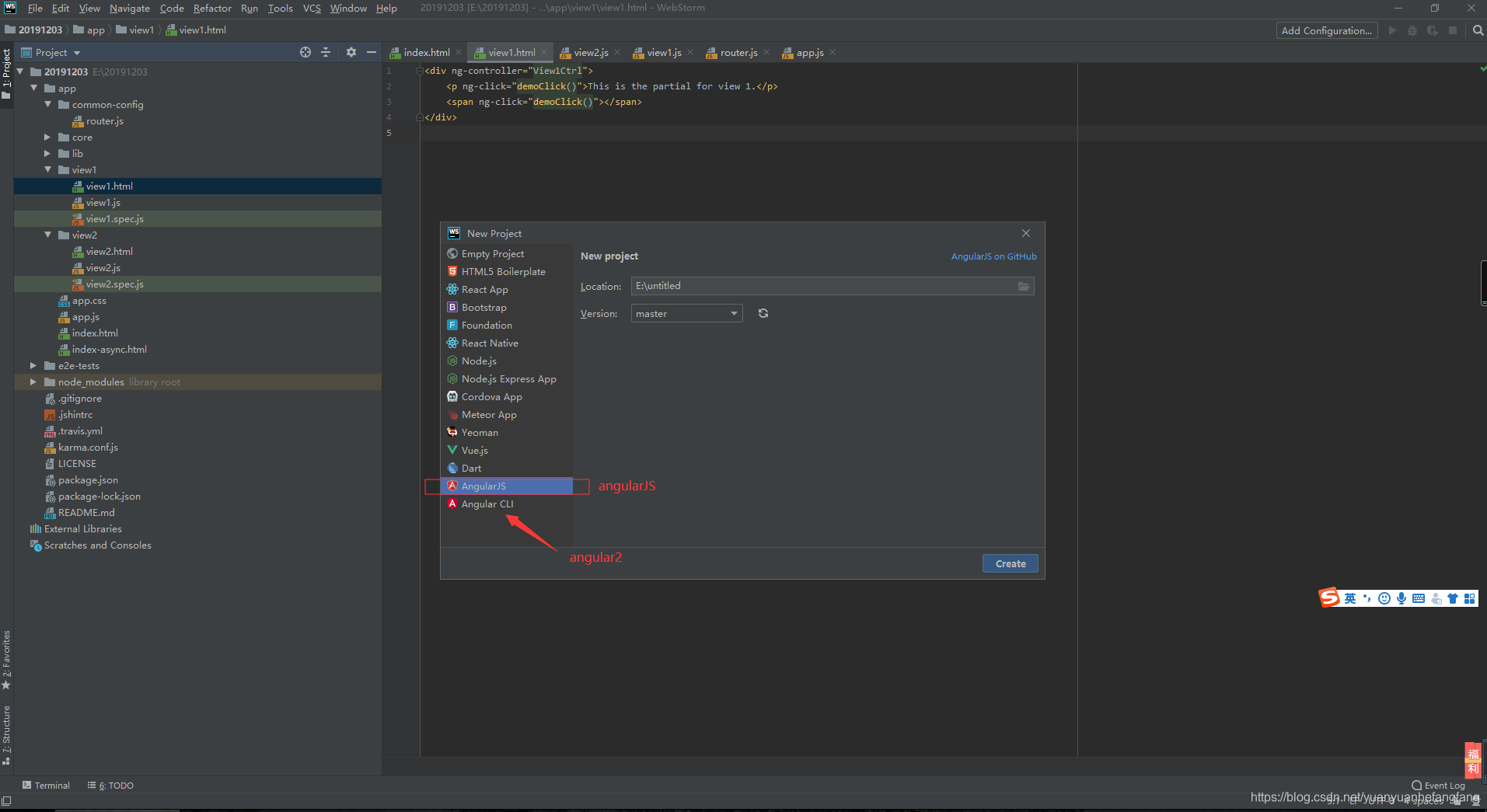Expand the node_modules folder
1487x812 pixels.
(33, 382)
